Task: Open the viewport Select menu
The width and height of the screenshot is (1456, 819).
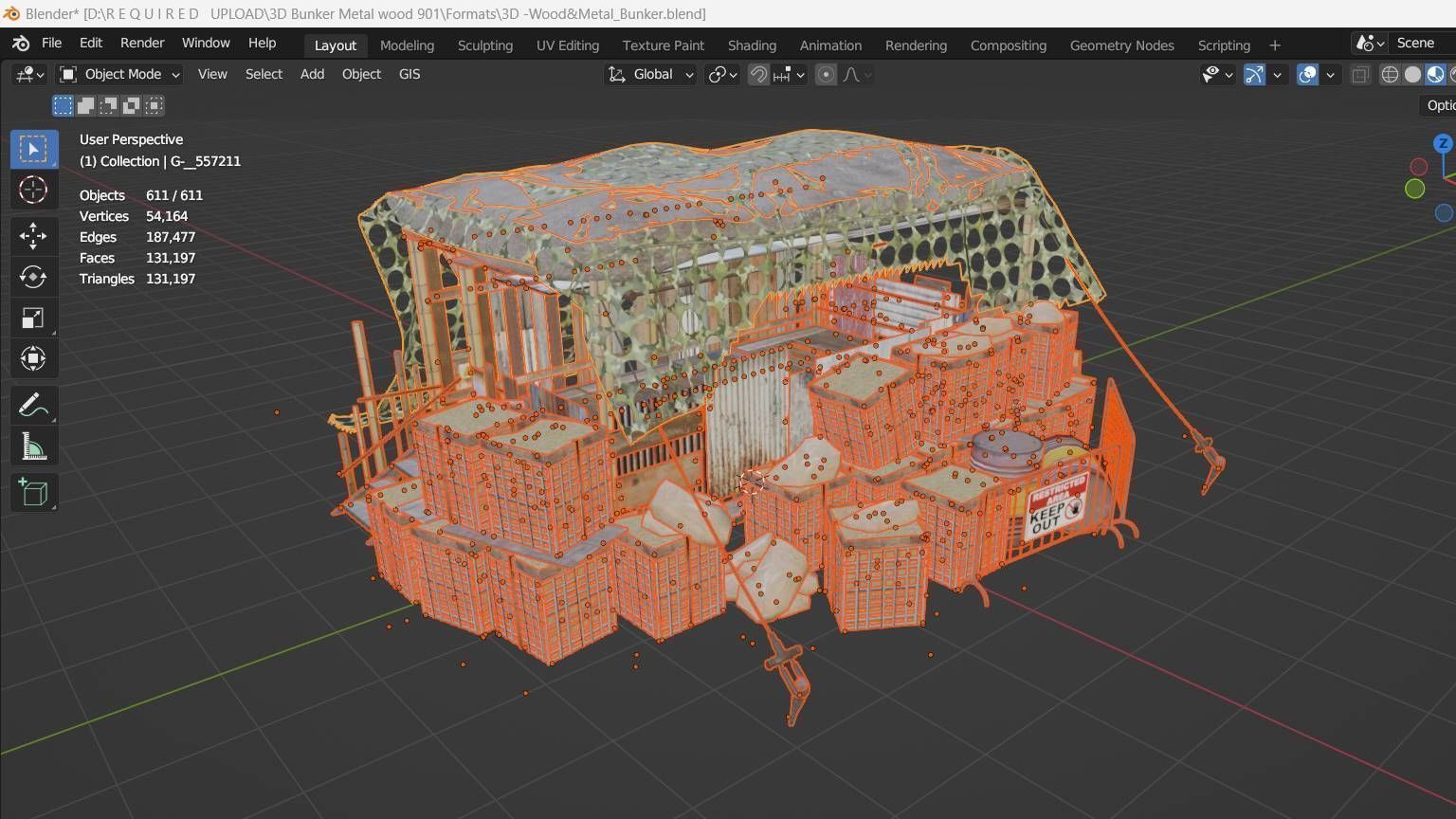Action: (x=264, y=74)
